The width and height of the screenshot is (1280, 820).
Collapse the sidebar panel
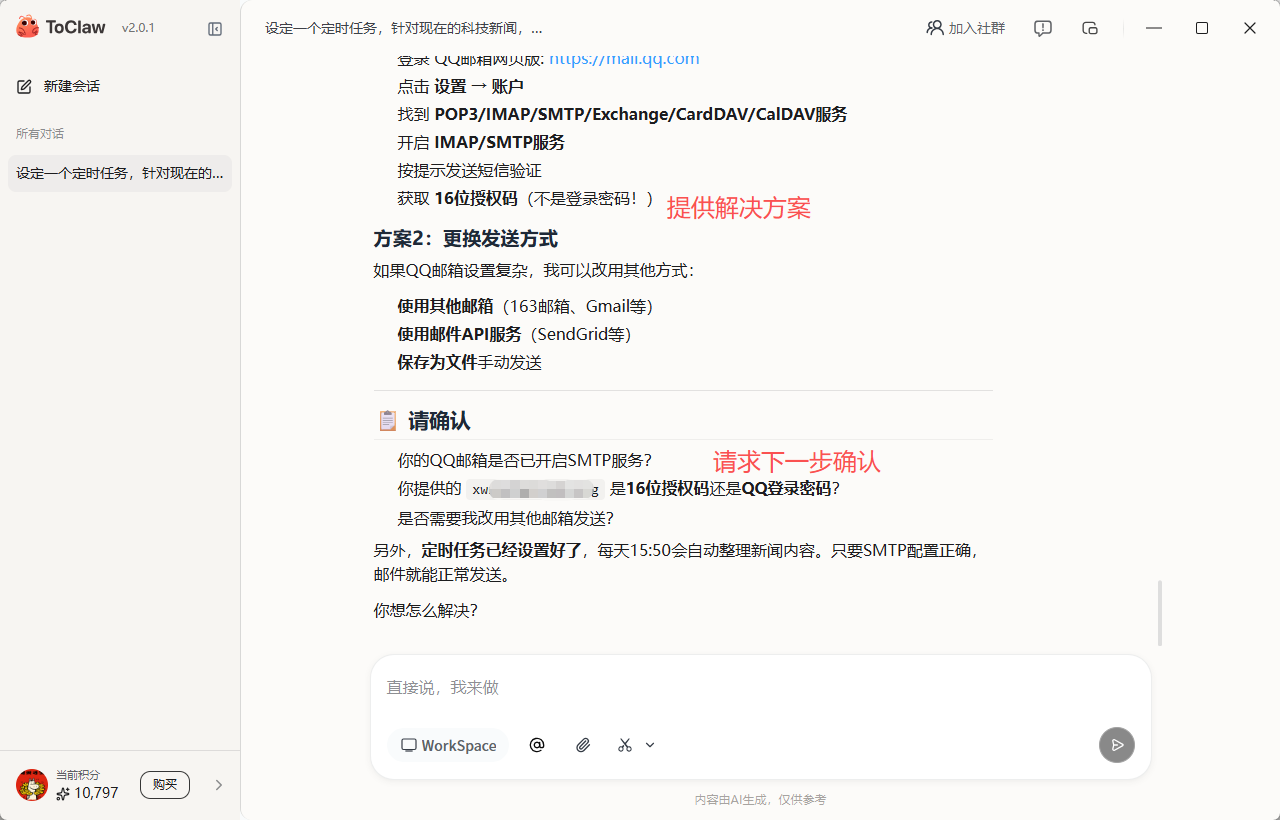215,29
